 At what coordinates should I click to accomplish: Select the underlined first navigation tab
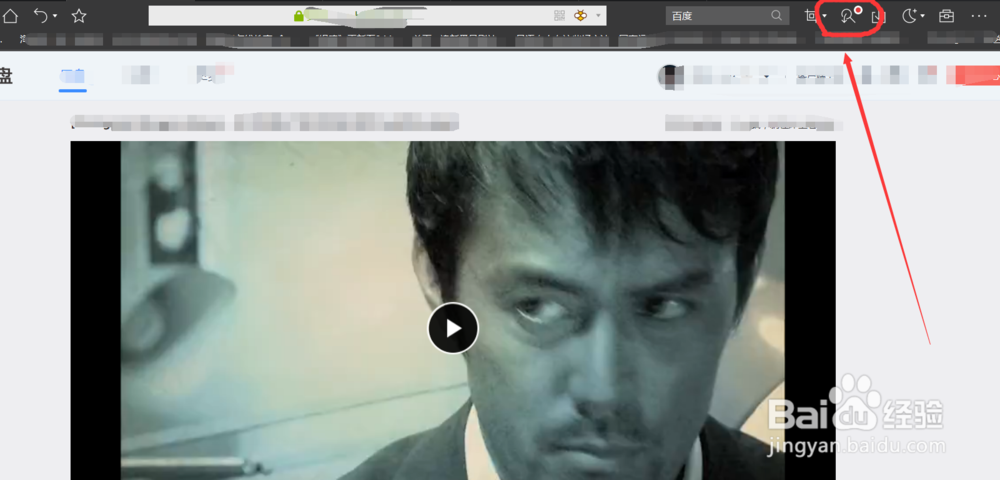(73, 78)
